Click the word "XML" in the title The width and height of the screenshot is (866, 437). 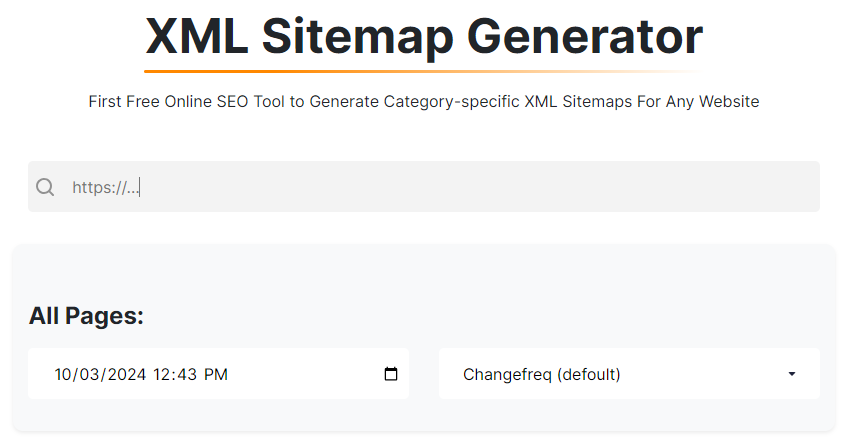[x=196, y=36]
